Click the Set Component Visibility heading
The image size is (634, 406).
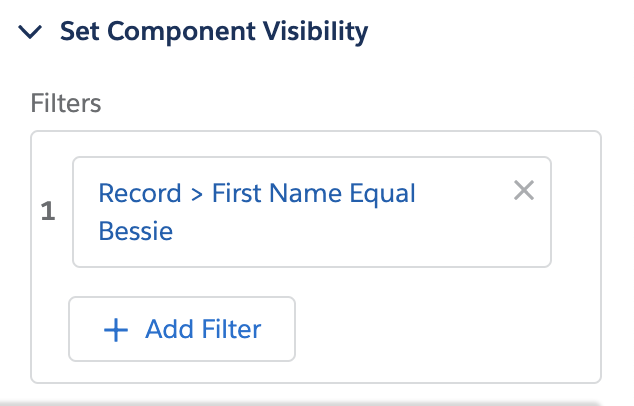(214, 32)
